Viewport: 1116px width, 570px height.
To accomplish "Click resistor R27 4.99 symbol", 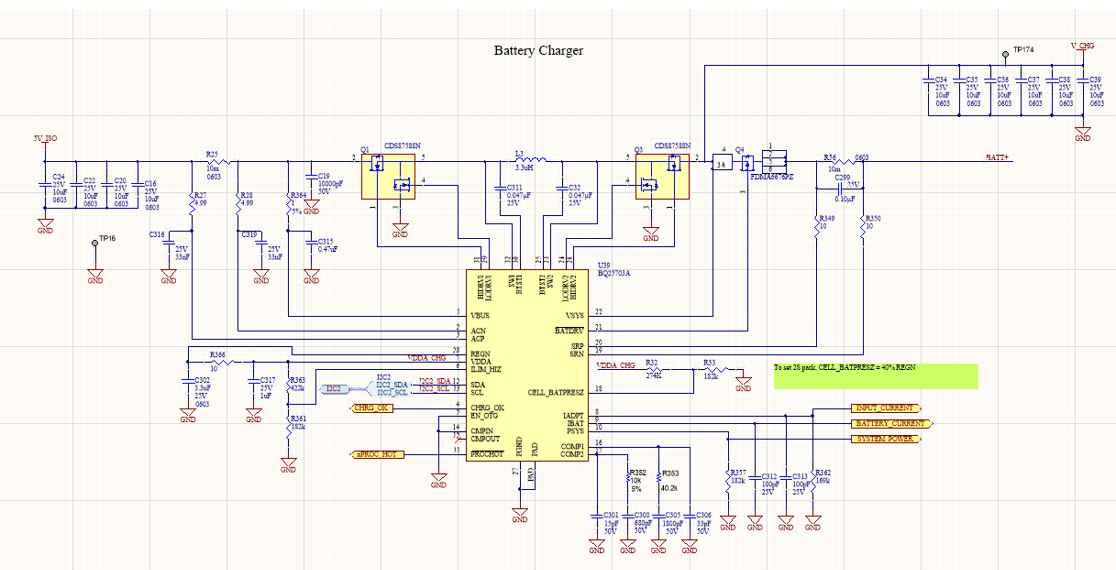I will point(191,206).
